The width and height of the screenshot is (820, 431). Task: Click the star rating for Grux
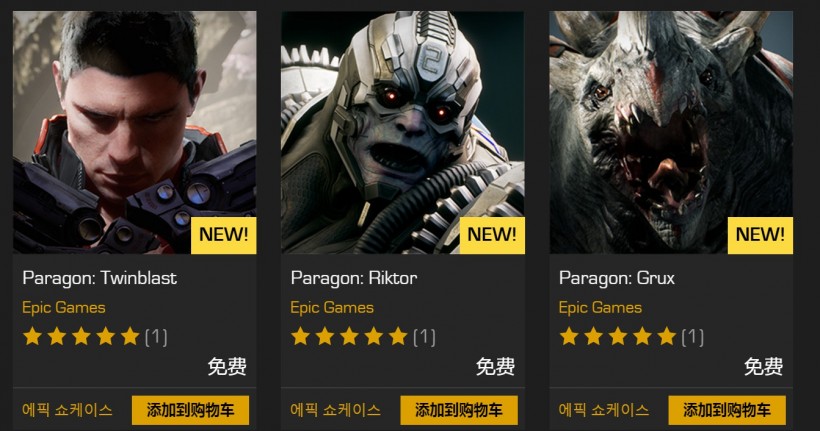pyautogui.click(x=618, y=336)
